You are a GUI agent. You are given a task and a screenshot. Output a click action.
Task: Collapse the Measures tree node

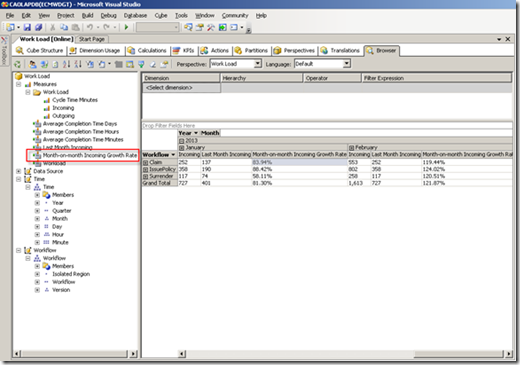click(x=19, y=84)
